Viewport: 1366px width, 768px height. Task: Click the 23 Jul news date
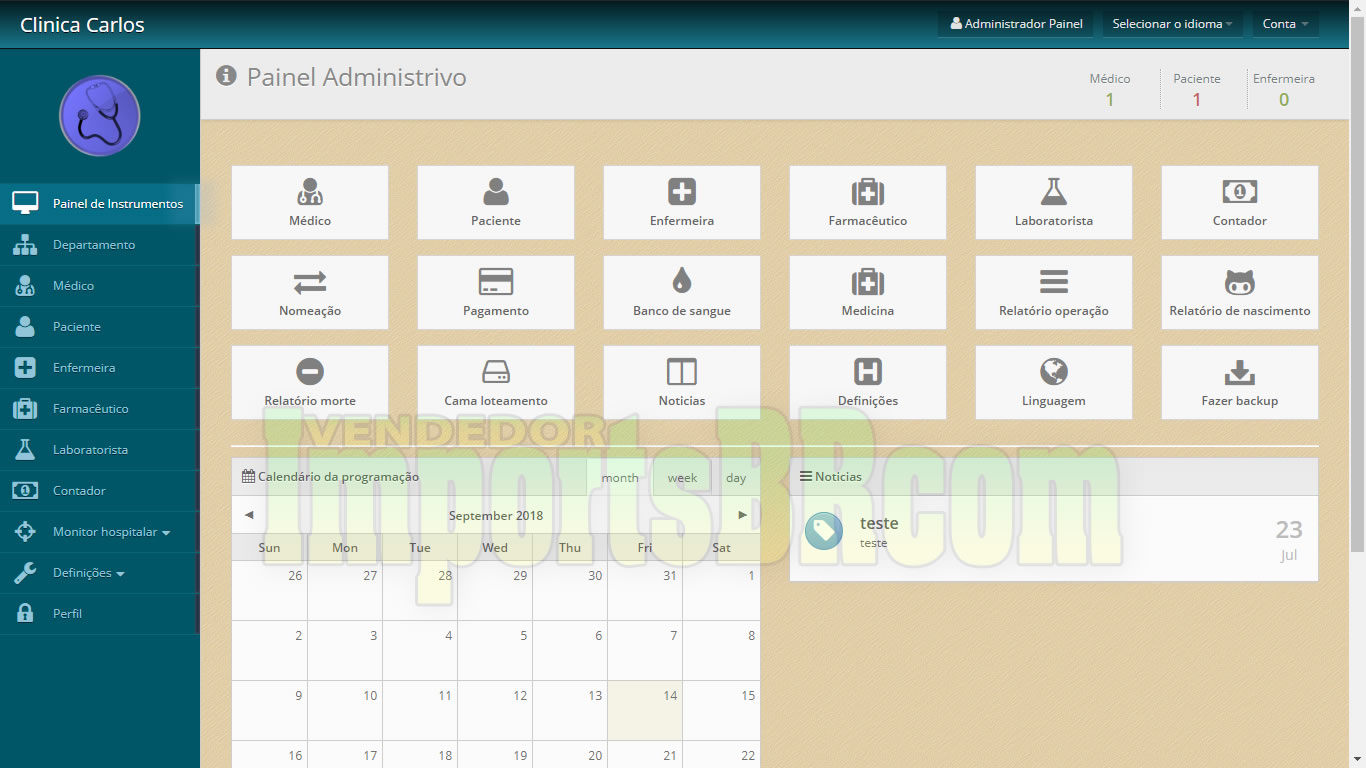pyautogui.click(x=1289, y=540)
